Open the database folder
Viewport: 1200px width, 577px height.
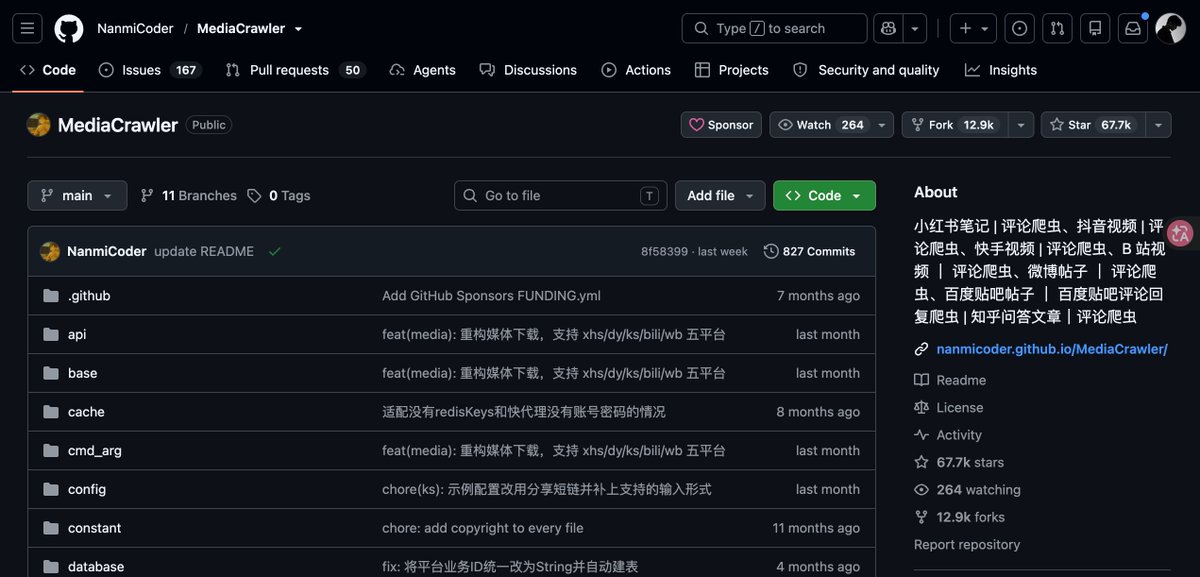click(96, 566)
